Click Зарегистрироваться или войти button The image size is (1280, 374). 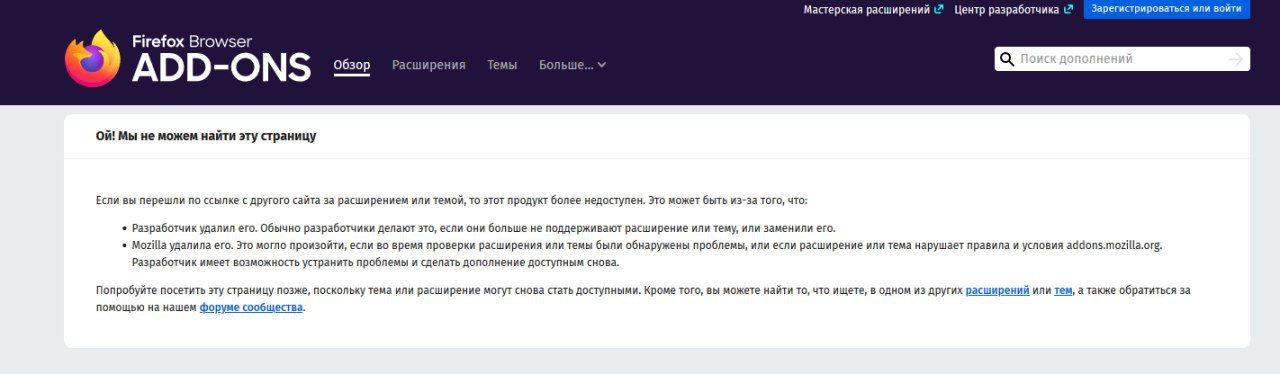point(1167,9)
